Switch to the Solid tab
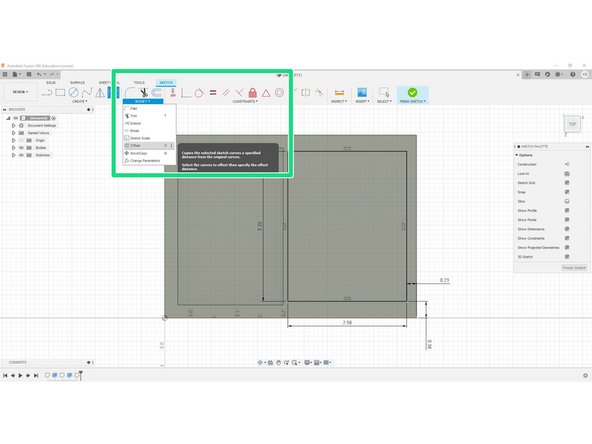 (x=51, y=82)
